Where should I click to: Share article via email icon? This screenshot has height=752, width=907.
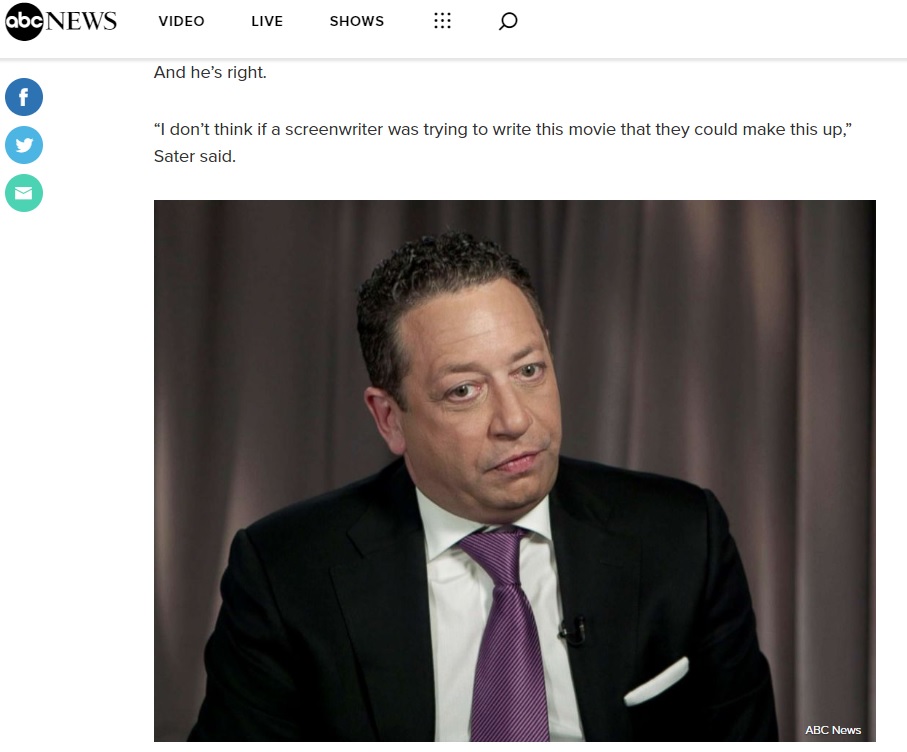point(24,193)
